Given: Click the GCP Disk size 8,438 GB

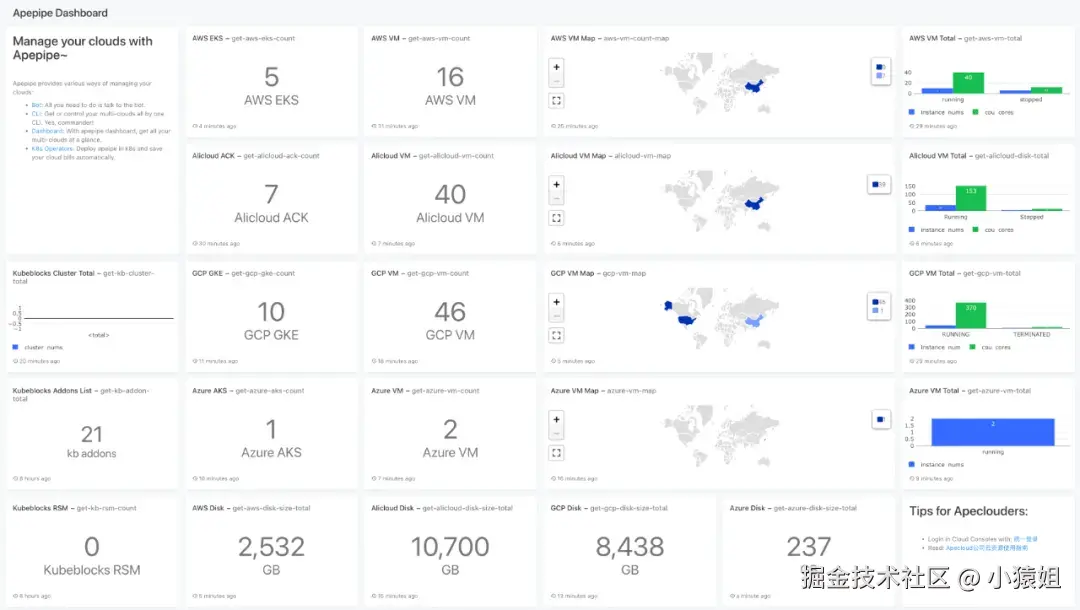Looking at the screenshot, I should coord(630,547).
